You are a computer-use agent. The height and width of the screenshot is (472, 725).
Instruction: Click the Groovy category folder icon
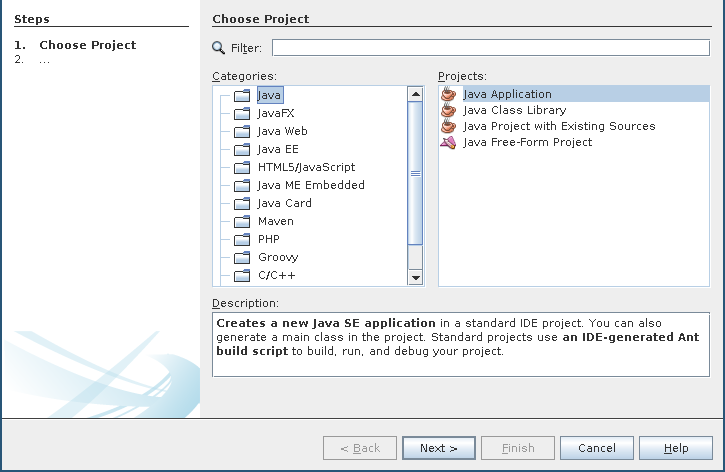tap(241, 257)
